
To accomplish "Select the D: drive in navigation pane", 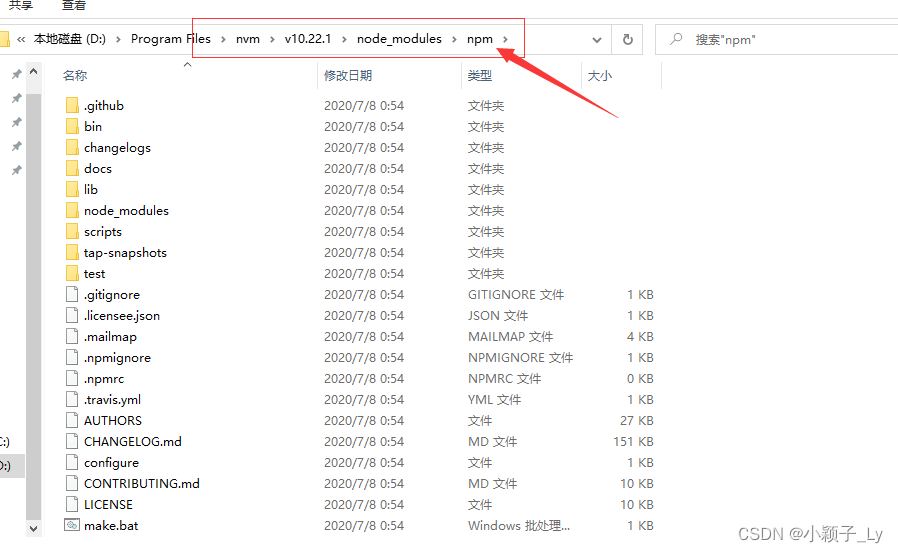I will point(11,466).
